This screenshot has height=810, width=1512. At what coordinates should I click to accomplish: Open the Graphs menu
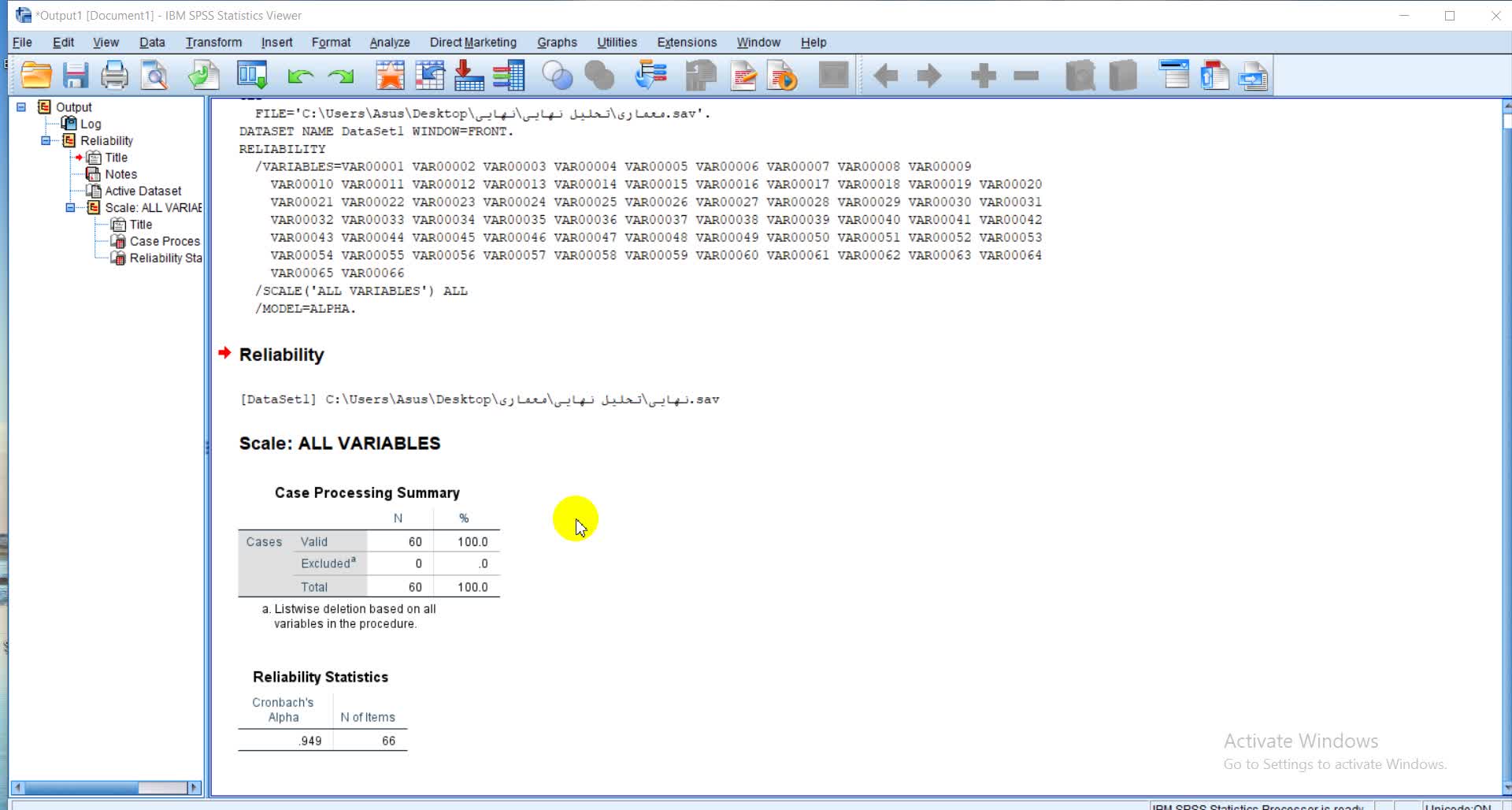pyautogui.click(x=556, y=43)
